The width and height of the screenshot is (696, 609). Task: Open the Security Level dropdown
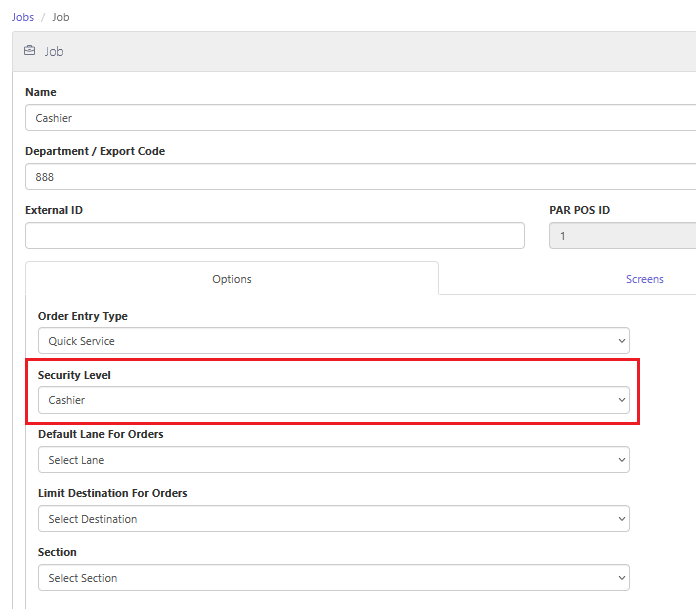[x=334, y=400]
